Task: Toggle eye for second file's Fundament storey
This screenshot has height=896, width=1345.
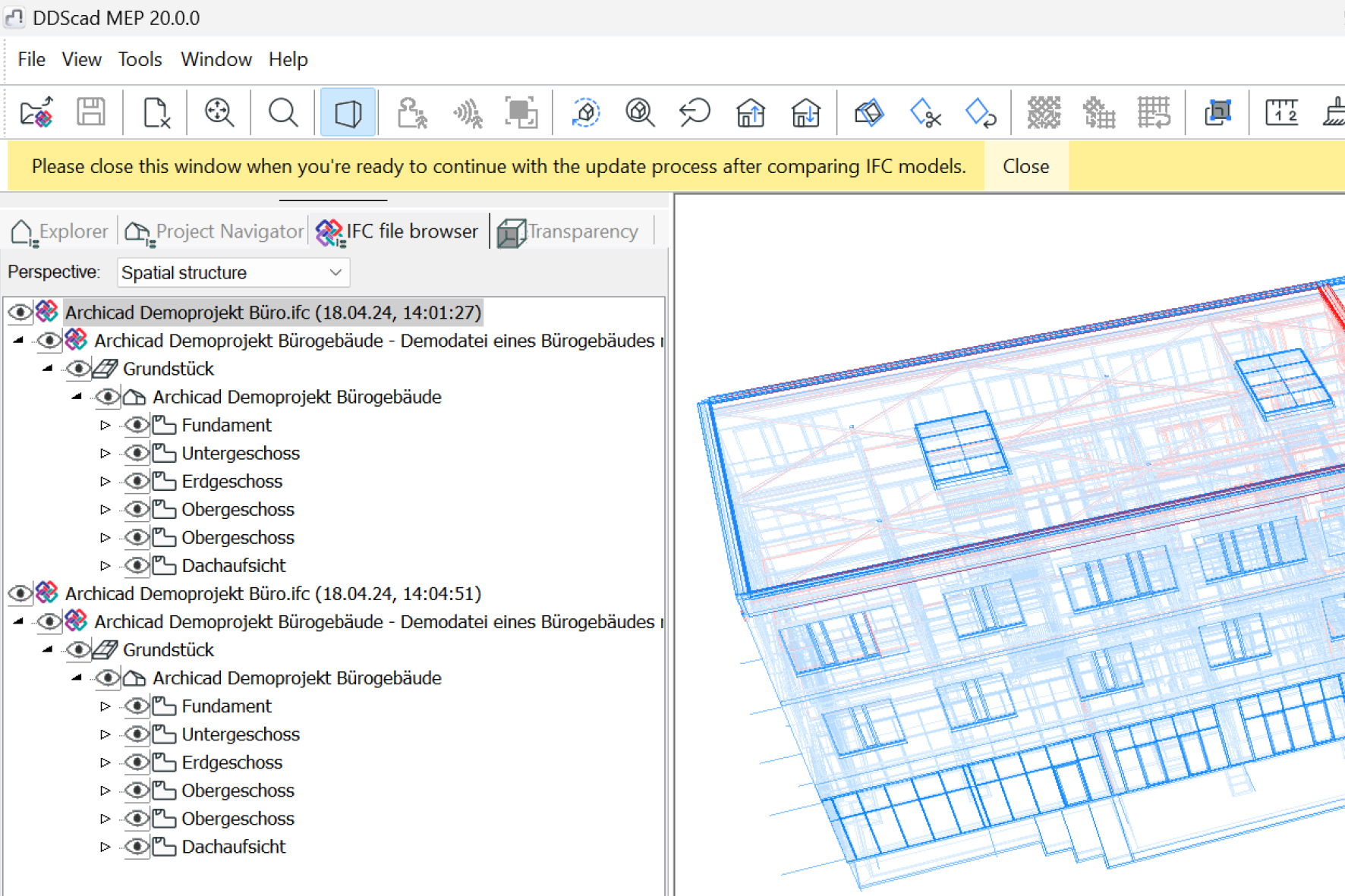Action: coord(137,706)
